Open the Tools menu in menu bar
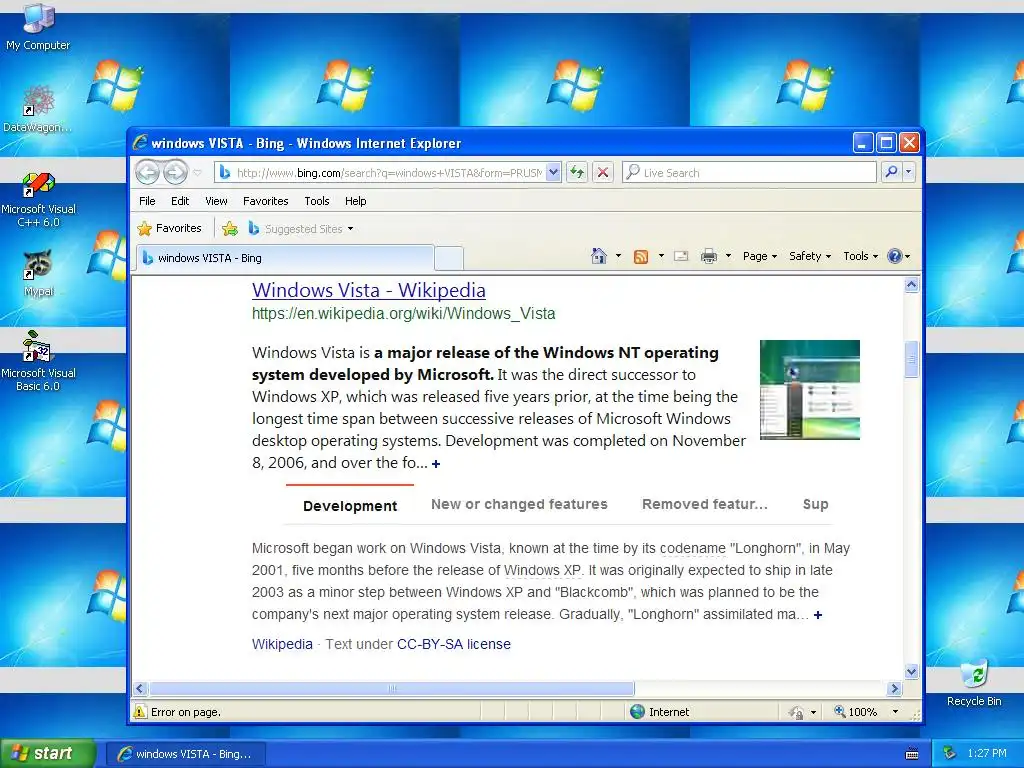Viewport: 1024px width, 768px height. [317, 201]
